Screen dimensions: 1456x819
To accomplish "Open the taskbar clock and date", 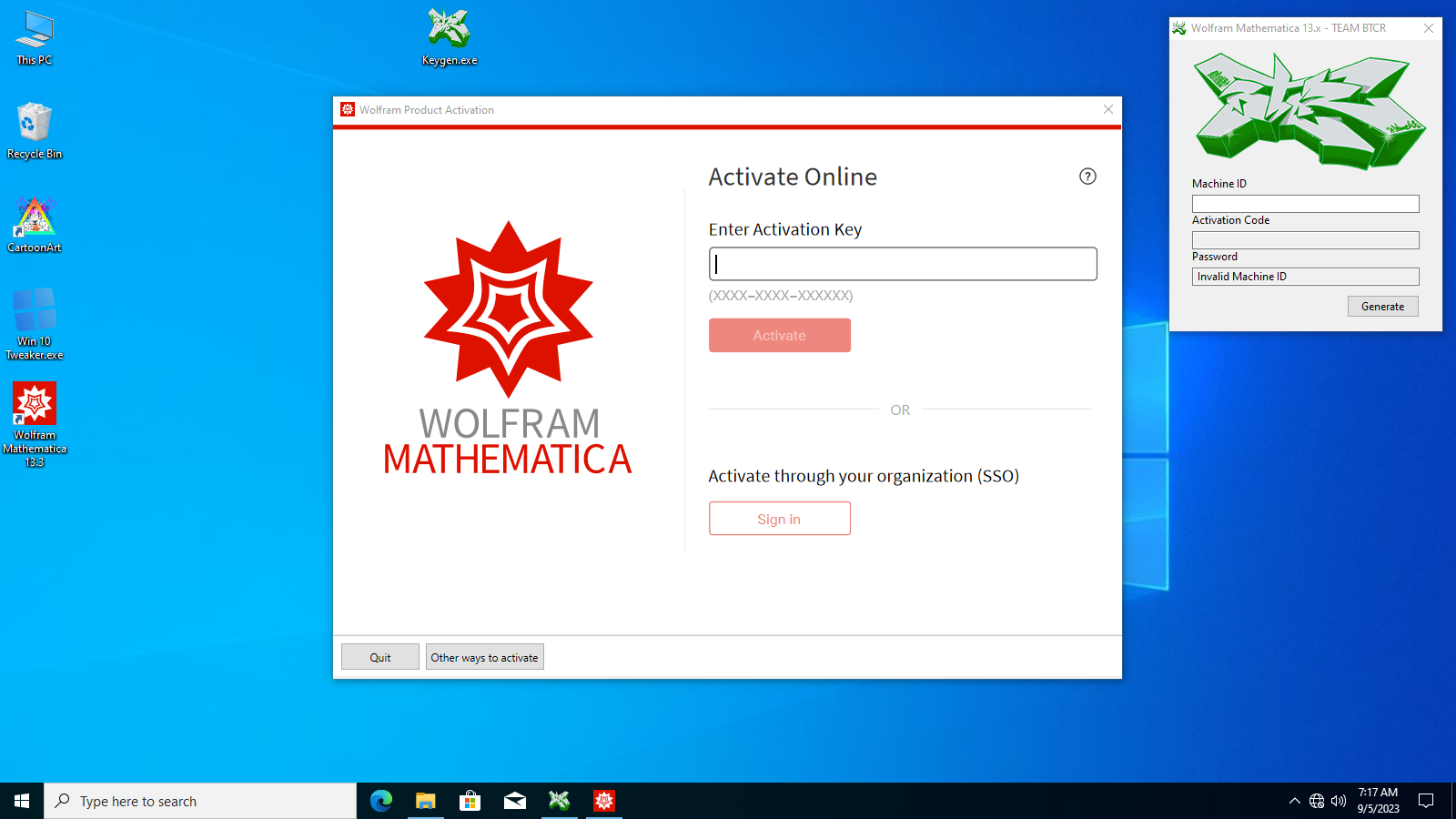I will pos(1379,801).
